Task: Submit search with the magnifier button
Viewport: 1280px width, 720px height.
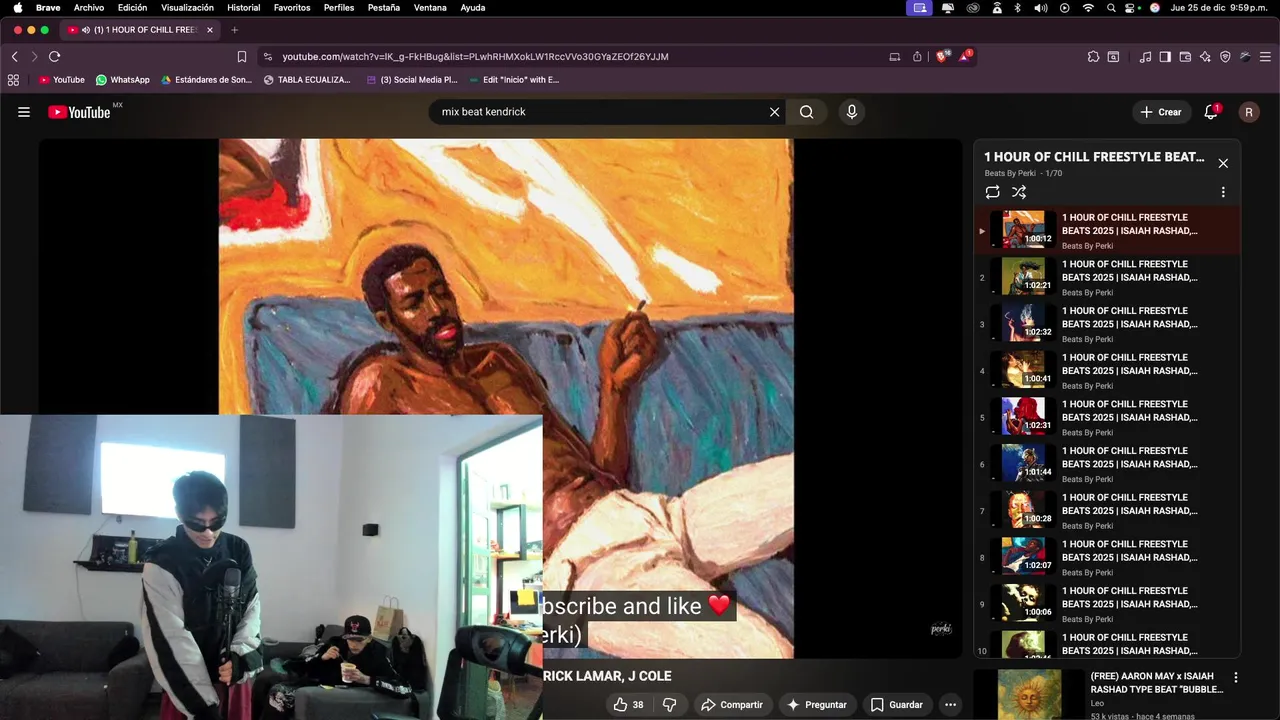Action: pyautogui.click(x=806, y=112)
